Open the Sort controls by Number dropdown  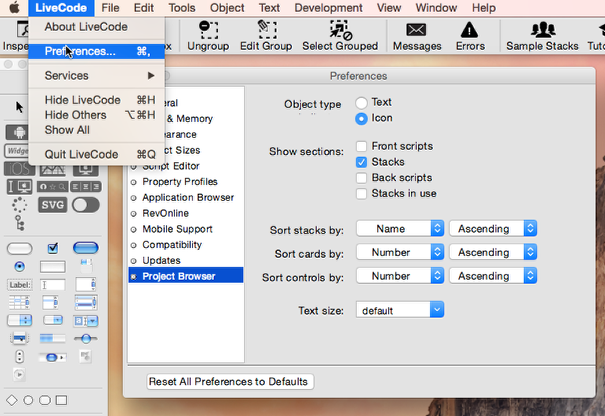point(400,276)
